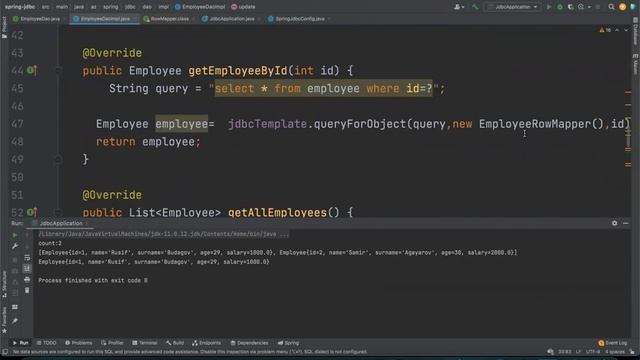Toggle scroll-to-end icon in Run console
640x360 pixels.
coord(27,268)
